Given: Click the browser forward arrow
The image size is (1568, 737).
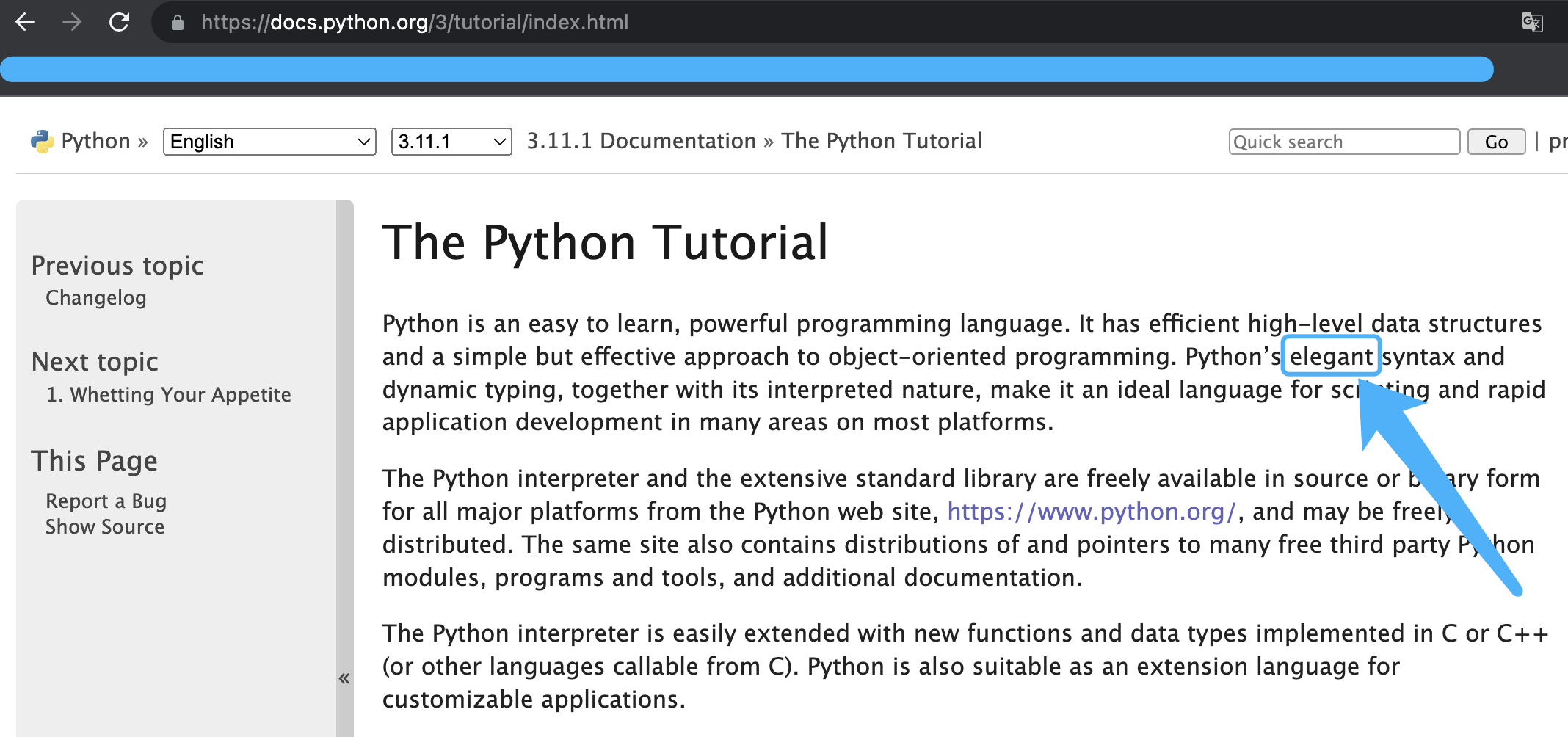Looking at the screenshot, I should 72,22.
